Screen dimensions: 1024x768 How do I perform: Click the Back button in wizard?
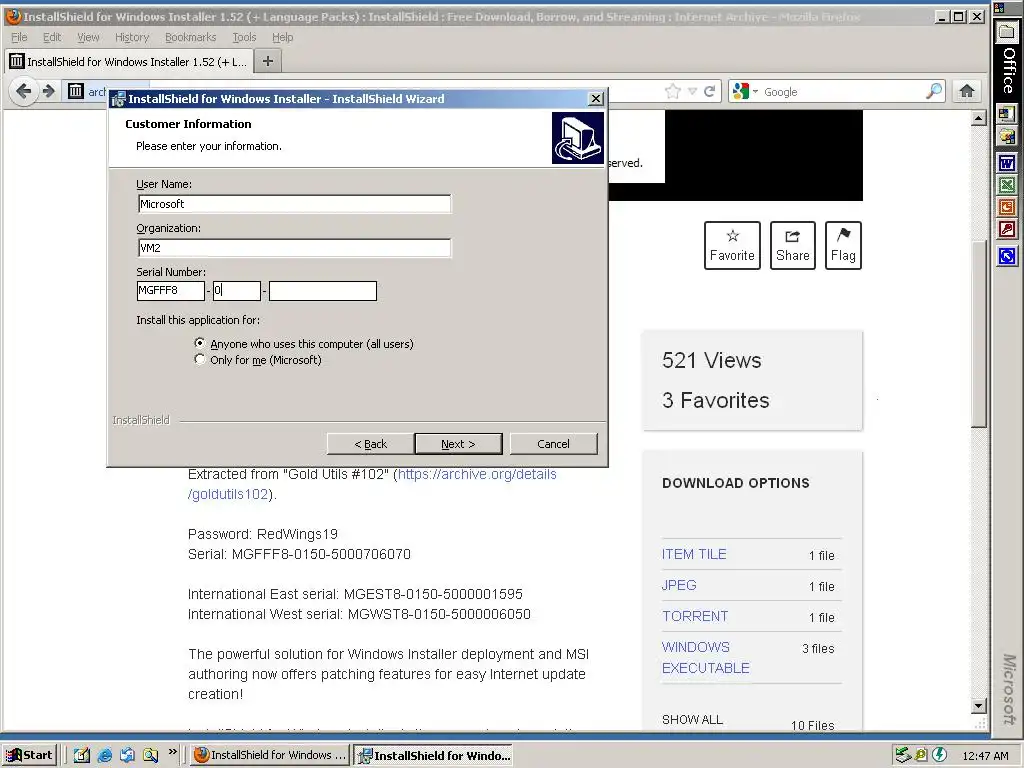370,444
